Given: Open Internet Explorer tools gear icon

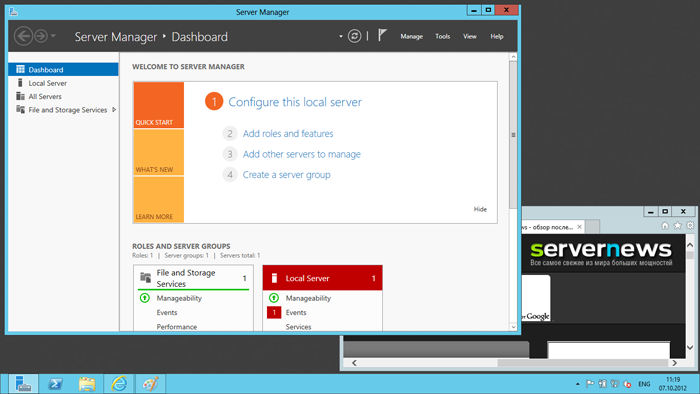Looking at the screenshot, I should pyautogui.click(x=690, y=226).
